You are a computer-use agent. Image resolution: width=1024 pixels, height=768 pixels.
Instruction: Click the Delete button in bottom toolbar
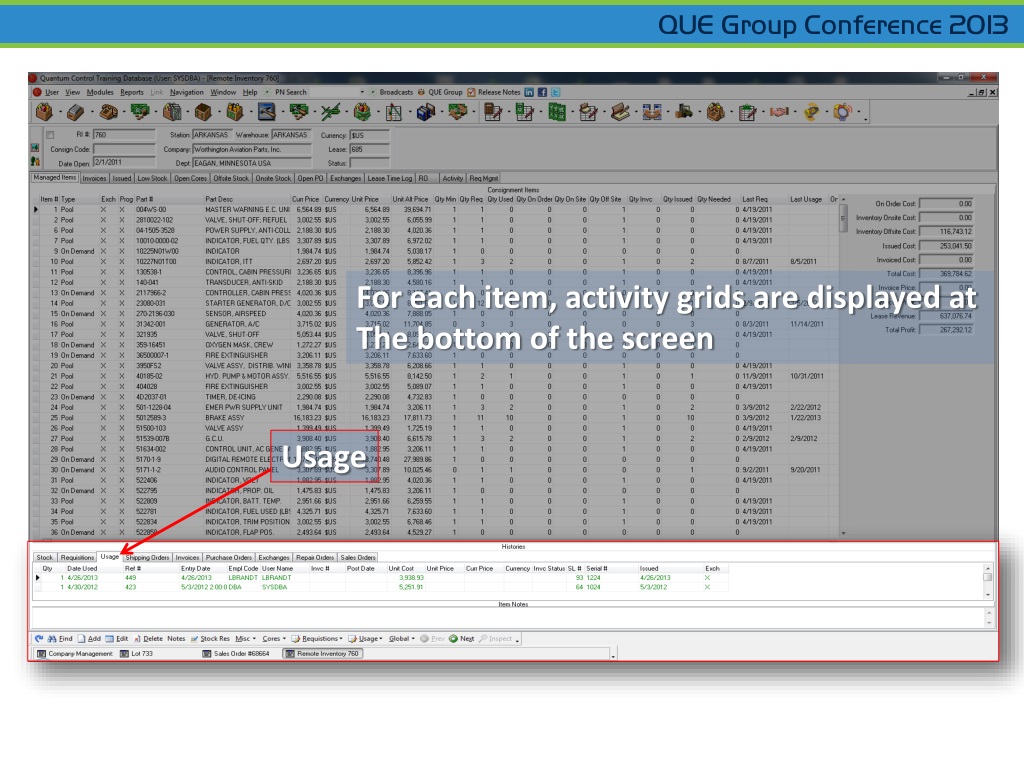tap(148, 639)
